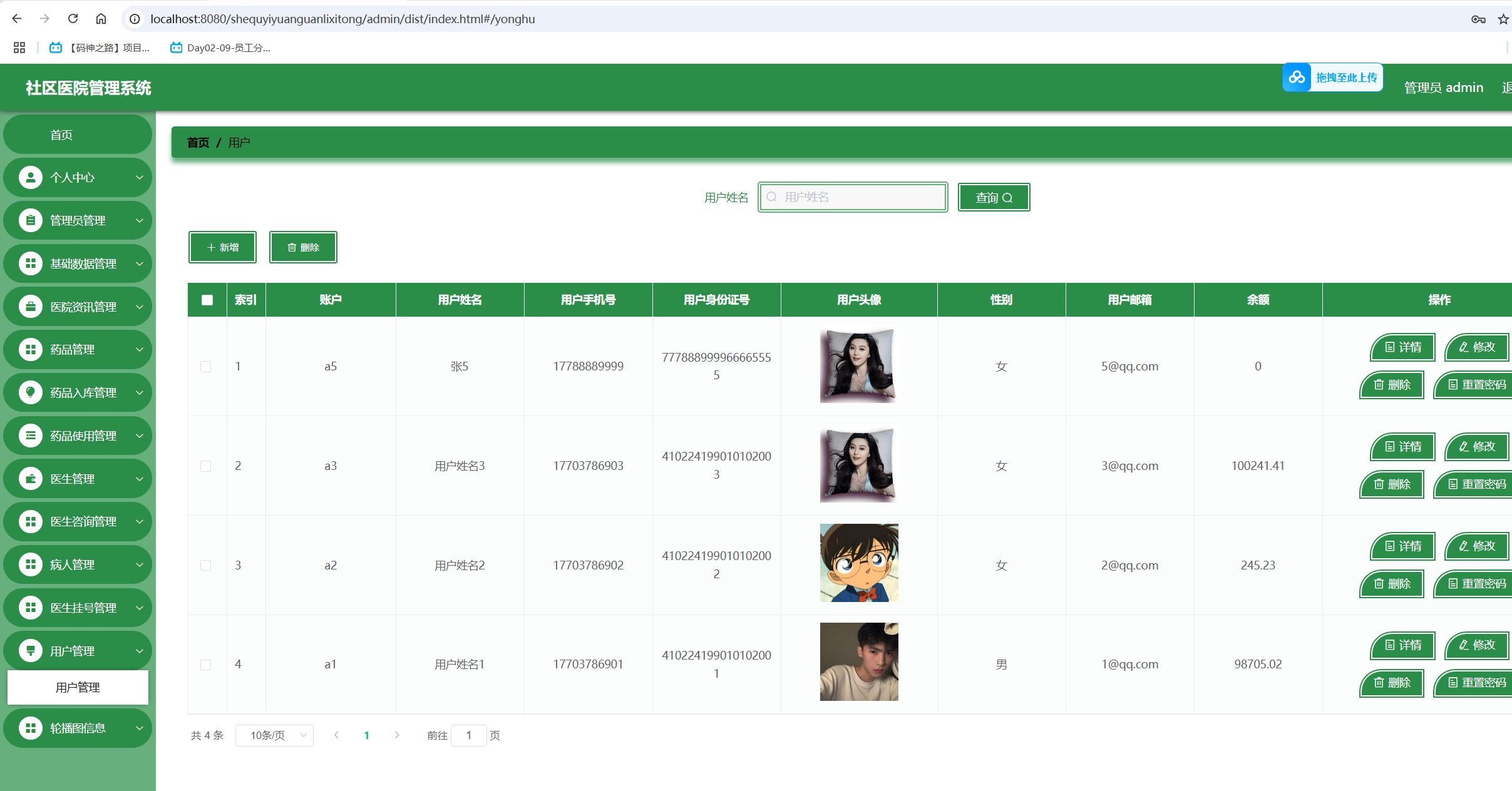This screenshot has height=791, width=1512.
Task: Click the 医生咨询管理 grid icon
Action: (30, 521)
